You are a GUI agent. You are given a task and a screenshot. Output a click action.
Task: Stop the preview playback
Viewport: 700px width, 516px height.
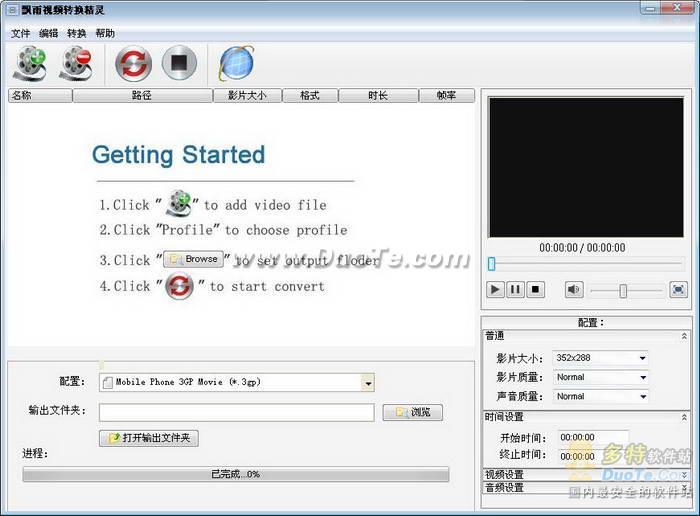pos(535,290)
